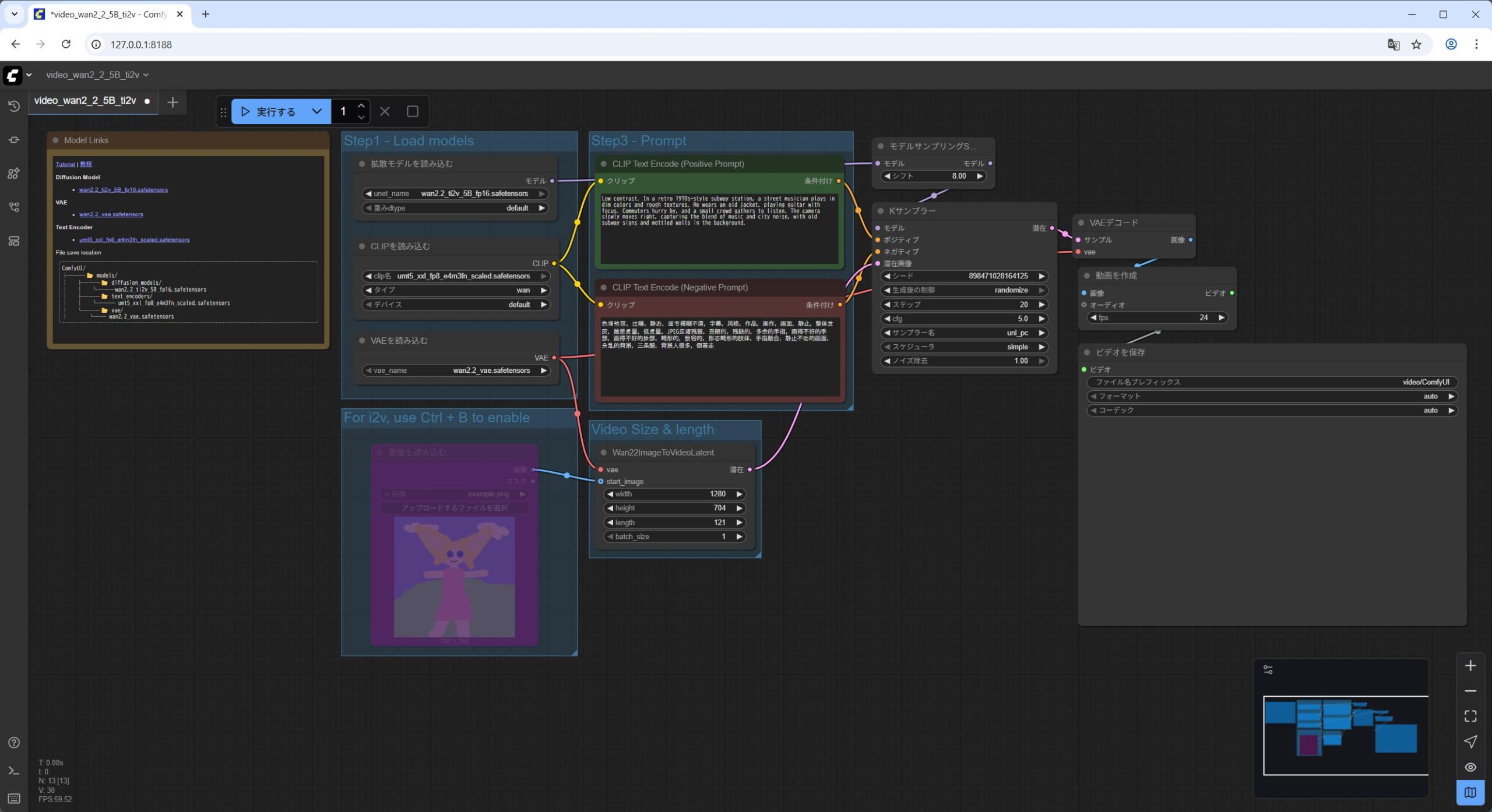Viewport: 1492px width, 812px height.
Task: Click the browser translate icon
Action: pyautogui.click(x=1394, y=44)
